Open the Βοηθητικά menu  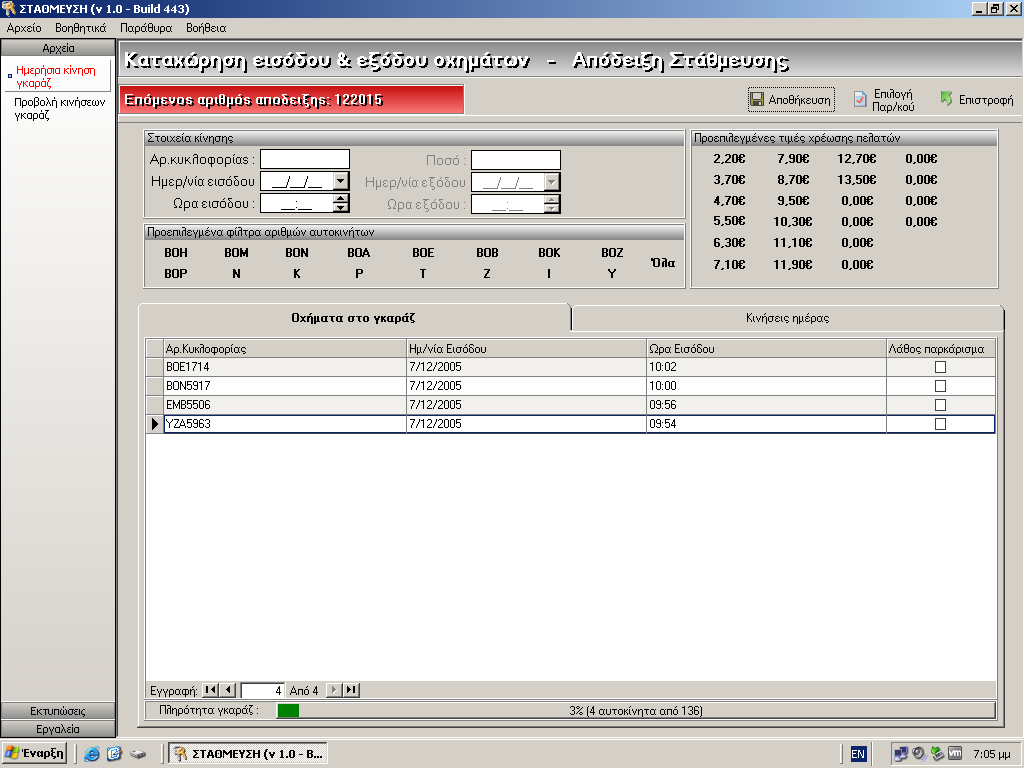coord(80,28)
